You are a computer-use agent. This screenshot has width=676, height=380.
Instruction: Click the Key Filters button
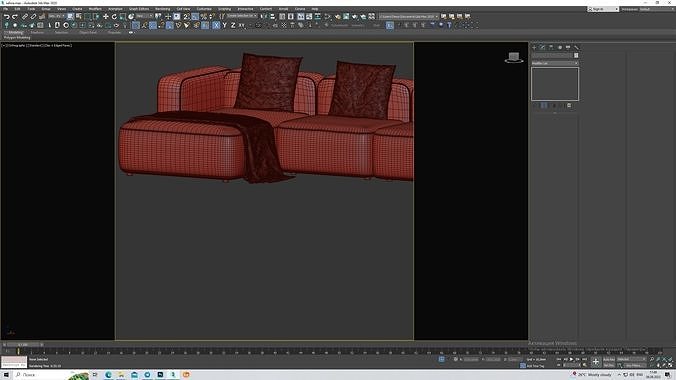click(x=634, y=365)
